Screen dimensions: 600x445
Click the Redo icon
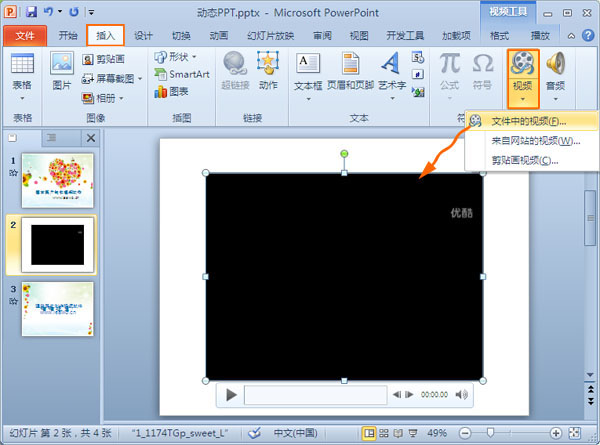click(x=74, y=12)
